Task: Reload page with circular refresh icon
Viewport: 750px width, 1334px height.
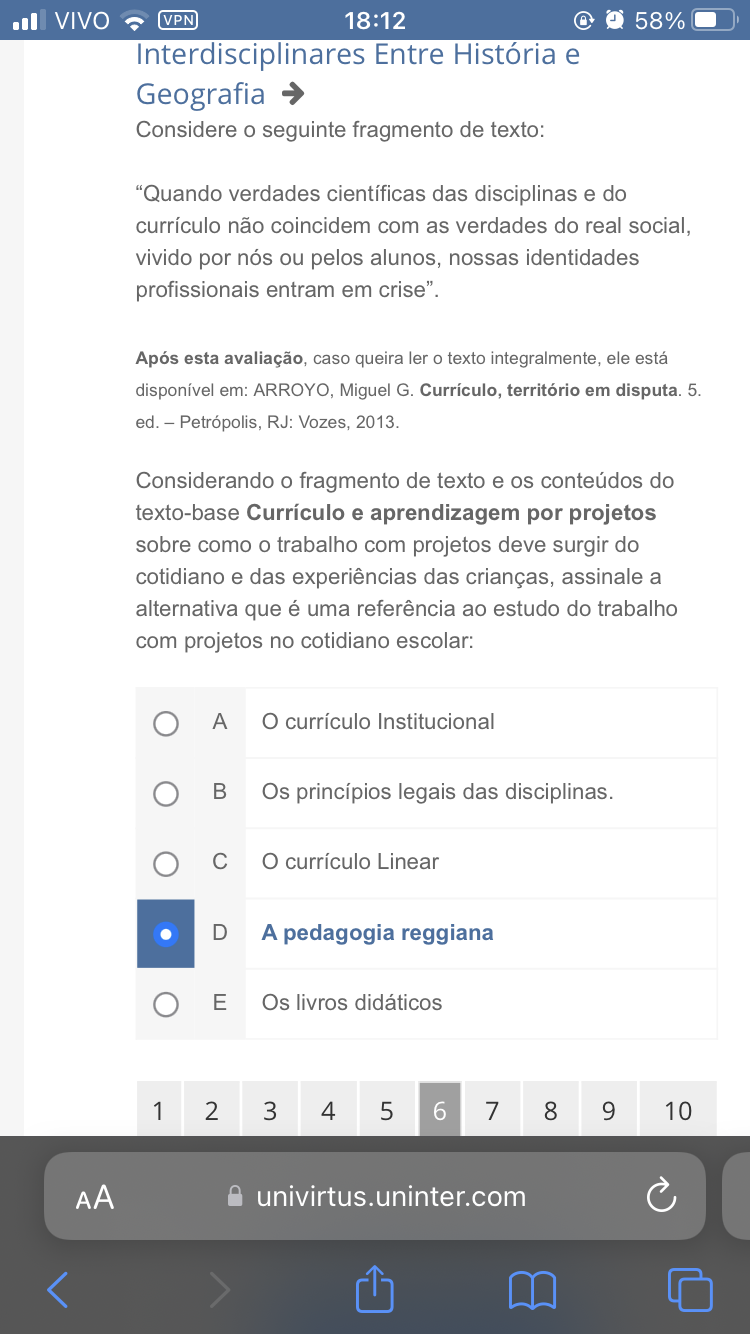Action: [662, 1196]
